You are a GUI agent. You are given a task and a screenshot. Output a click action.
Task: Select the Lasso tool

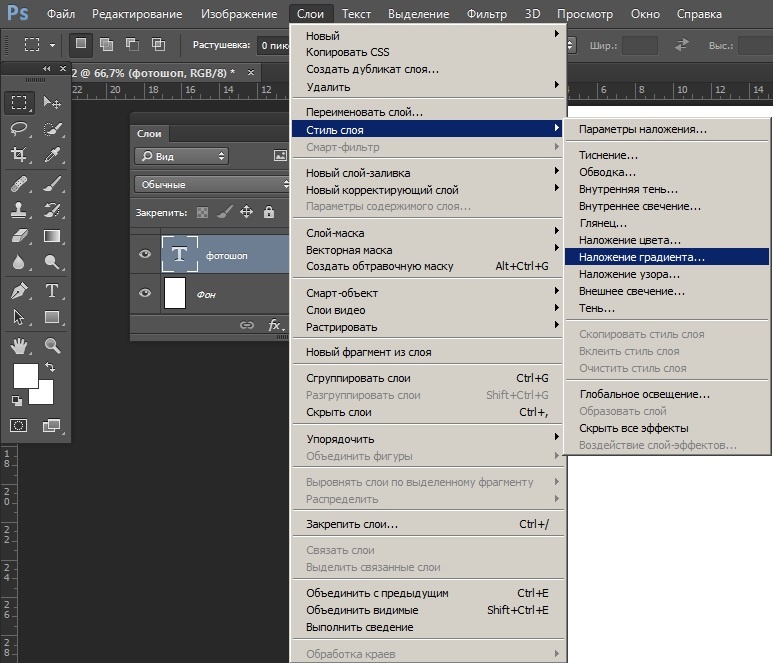tap(18, 129)
